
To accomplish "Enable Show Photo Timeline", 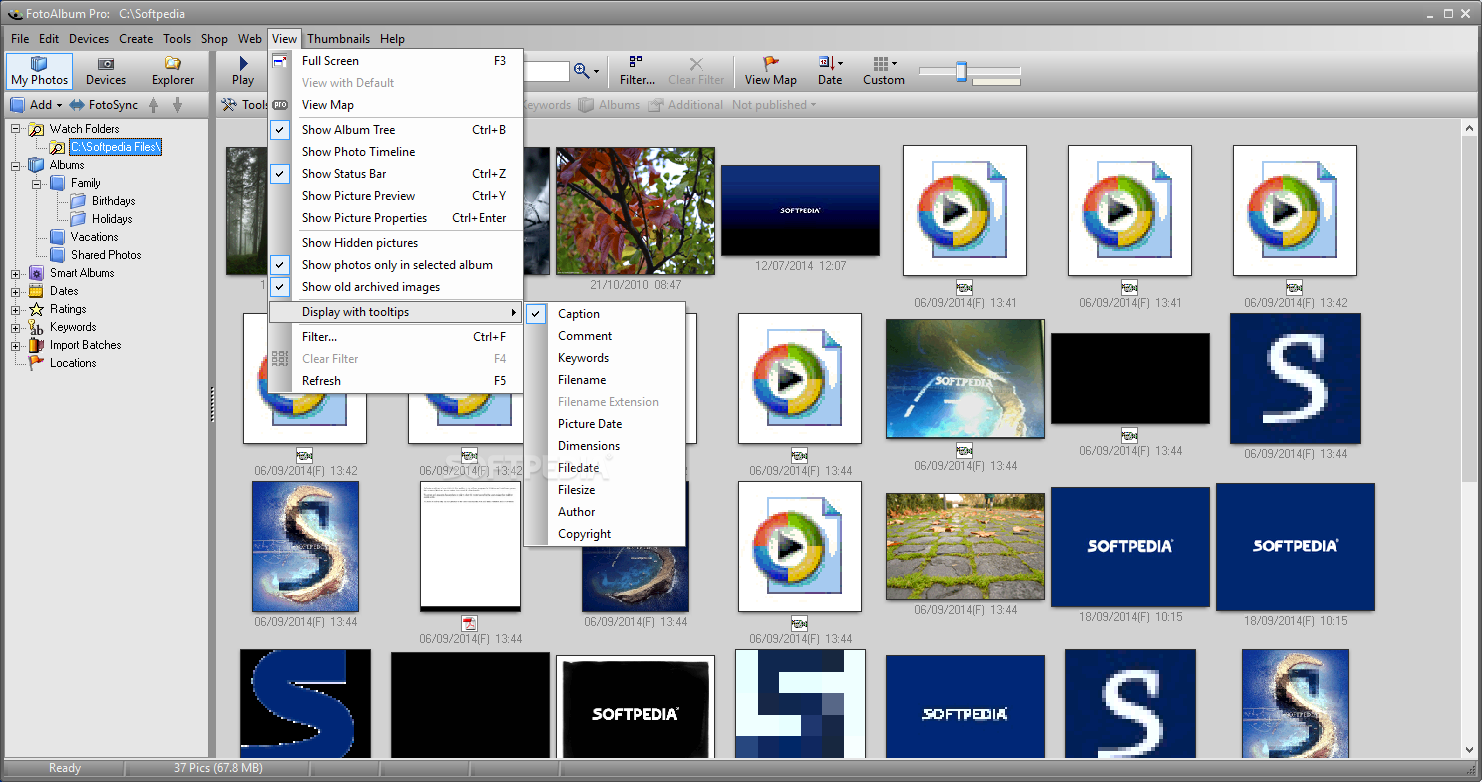I will pos(396,152).
